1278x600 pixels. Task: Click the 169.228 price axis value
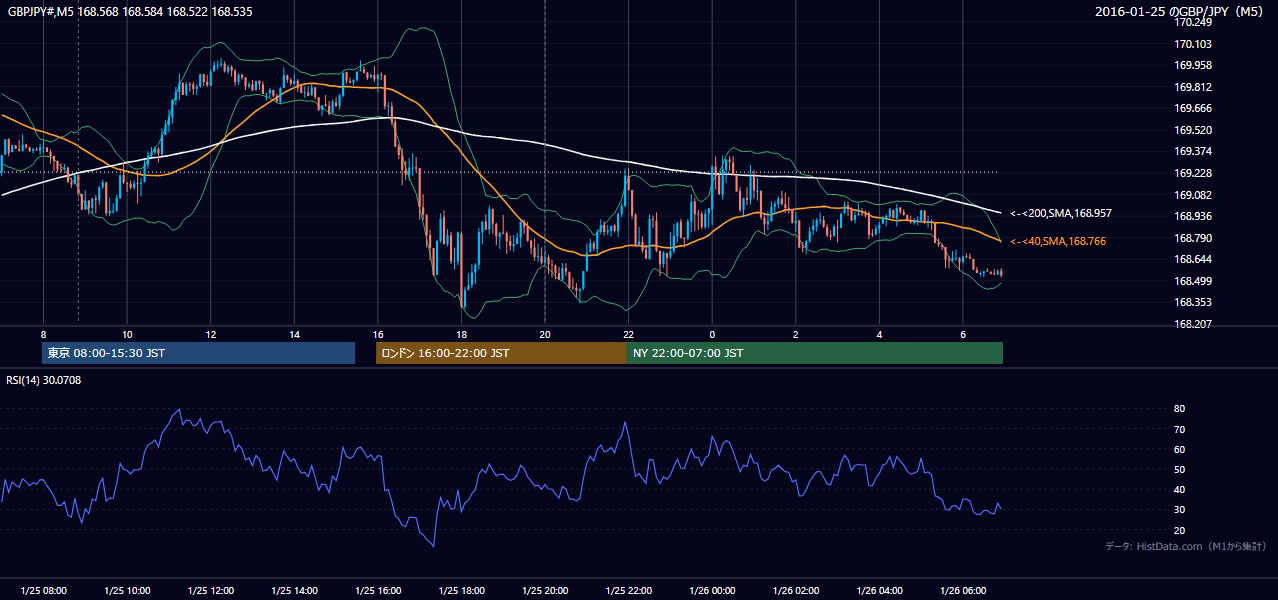point(1192,173)
